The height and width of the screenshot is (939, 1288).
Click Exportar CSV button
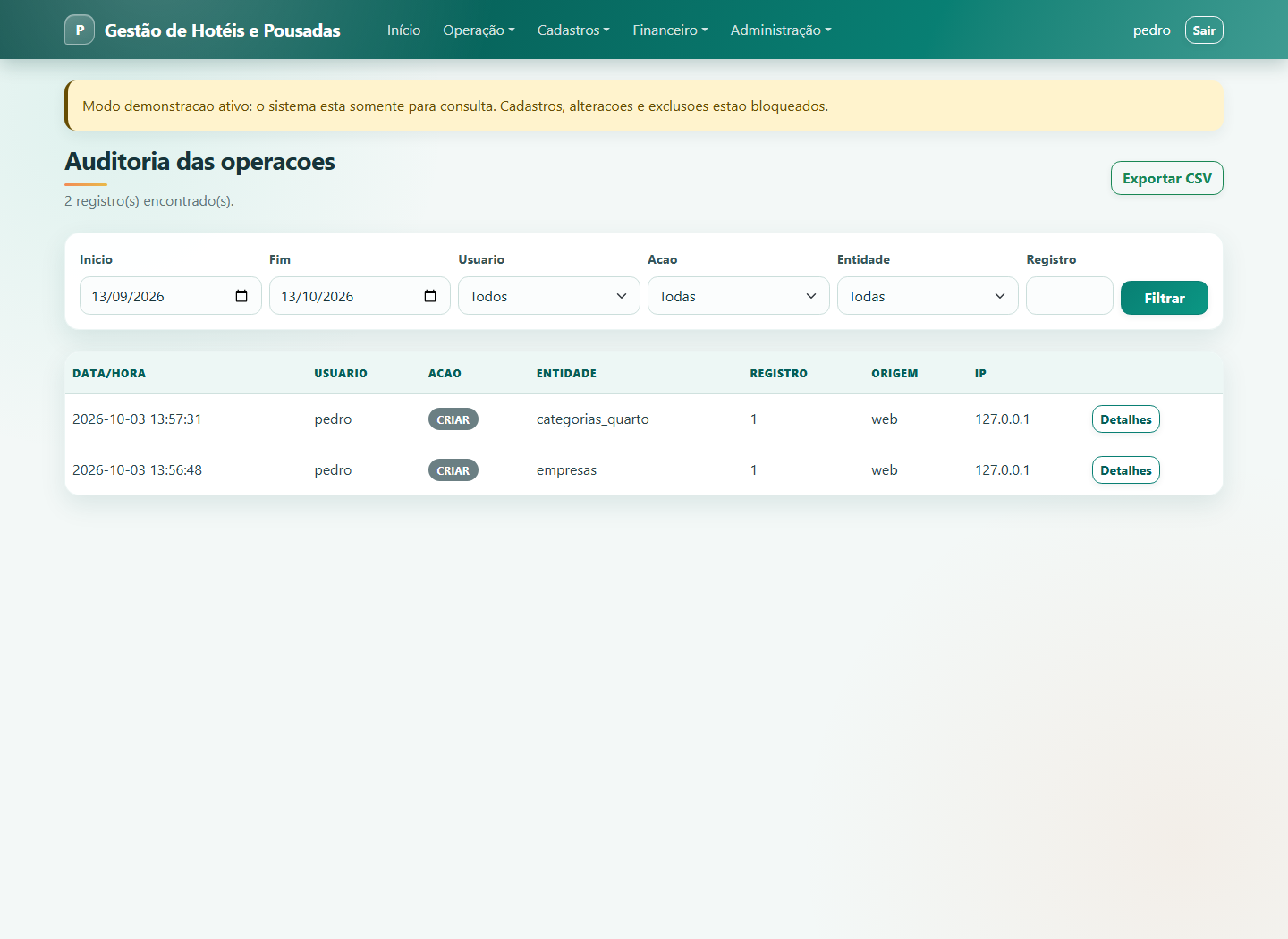[1166, 178]
